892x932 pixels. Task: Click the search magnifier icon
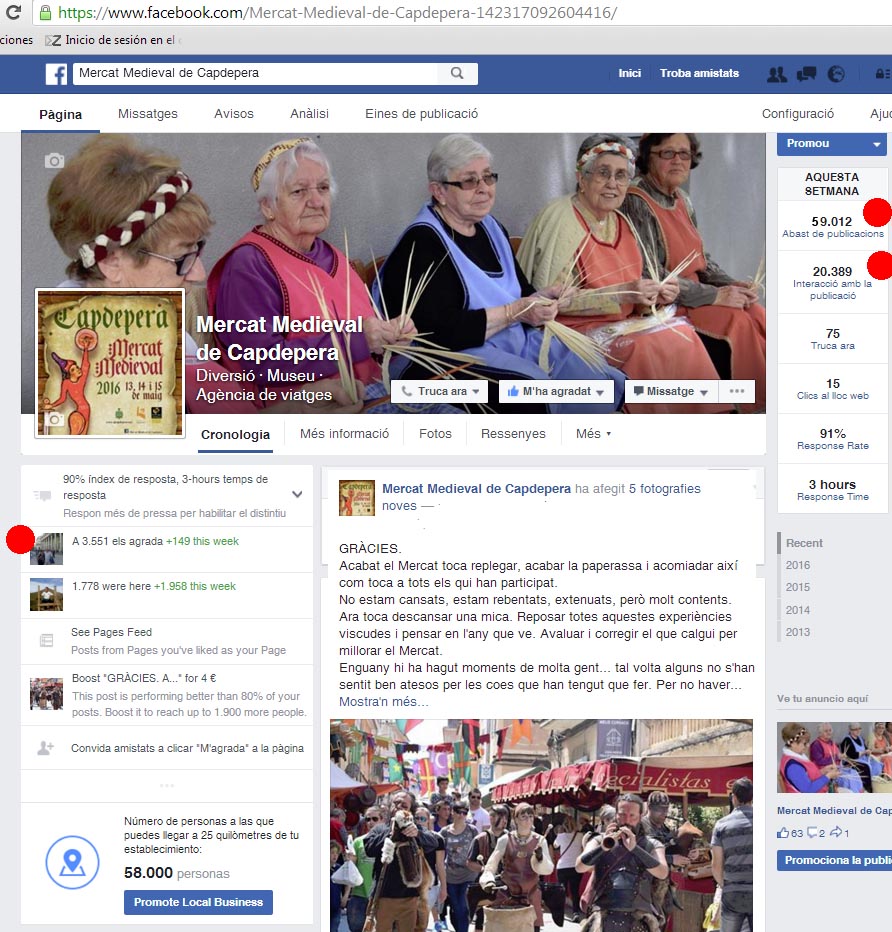point(457,74)
